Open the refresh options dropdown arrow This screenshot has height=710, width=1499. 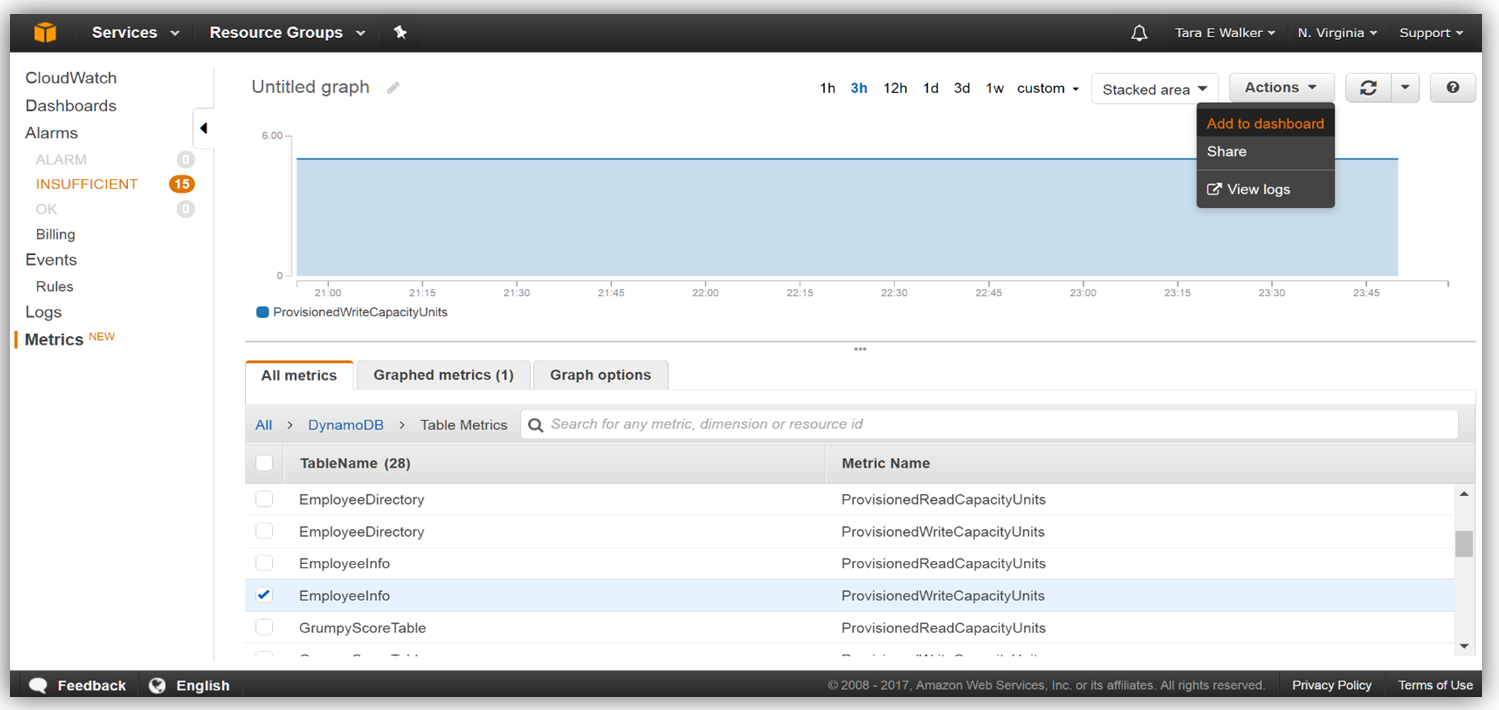click(x=1405, y=88)
